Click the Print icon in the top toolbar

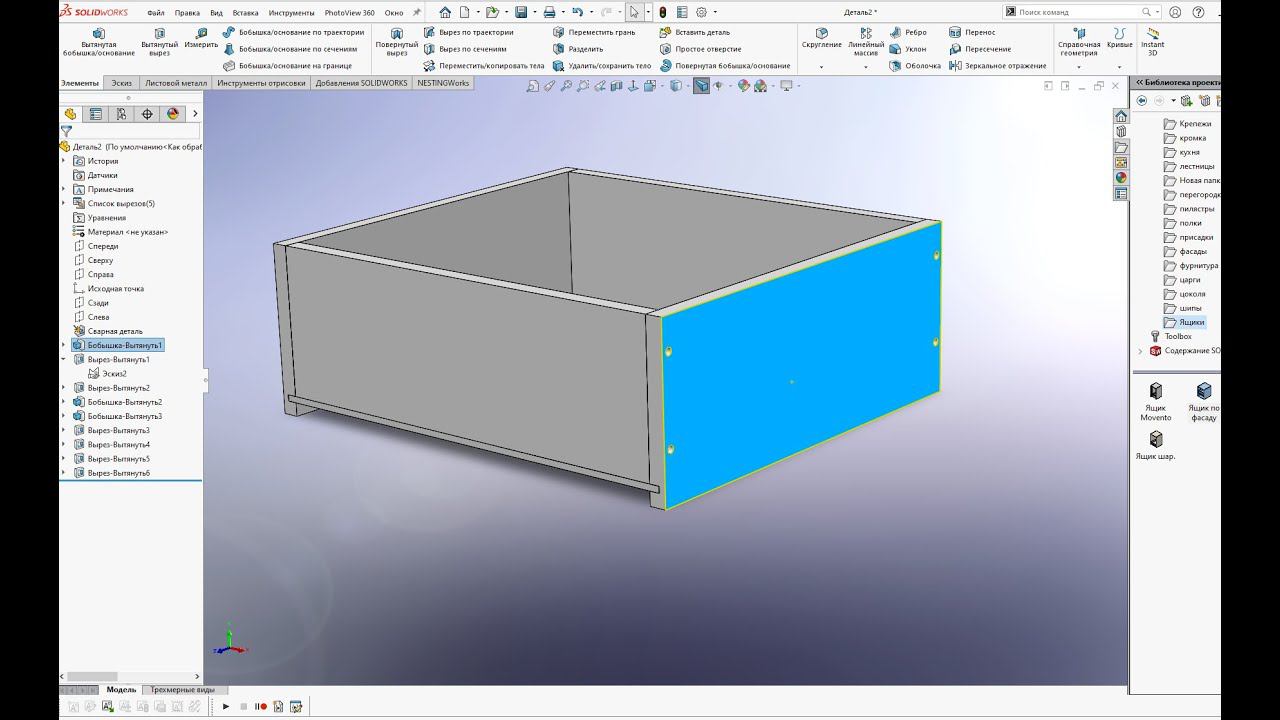pyautogui.click(x=549, y=12)
